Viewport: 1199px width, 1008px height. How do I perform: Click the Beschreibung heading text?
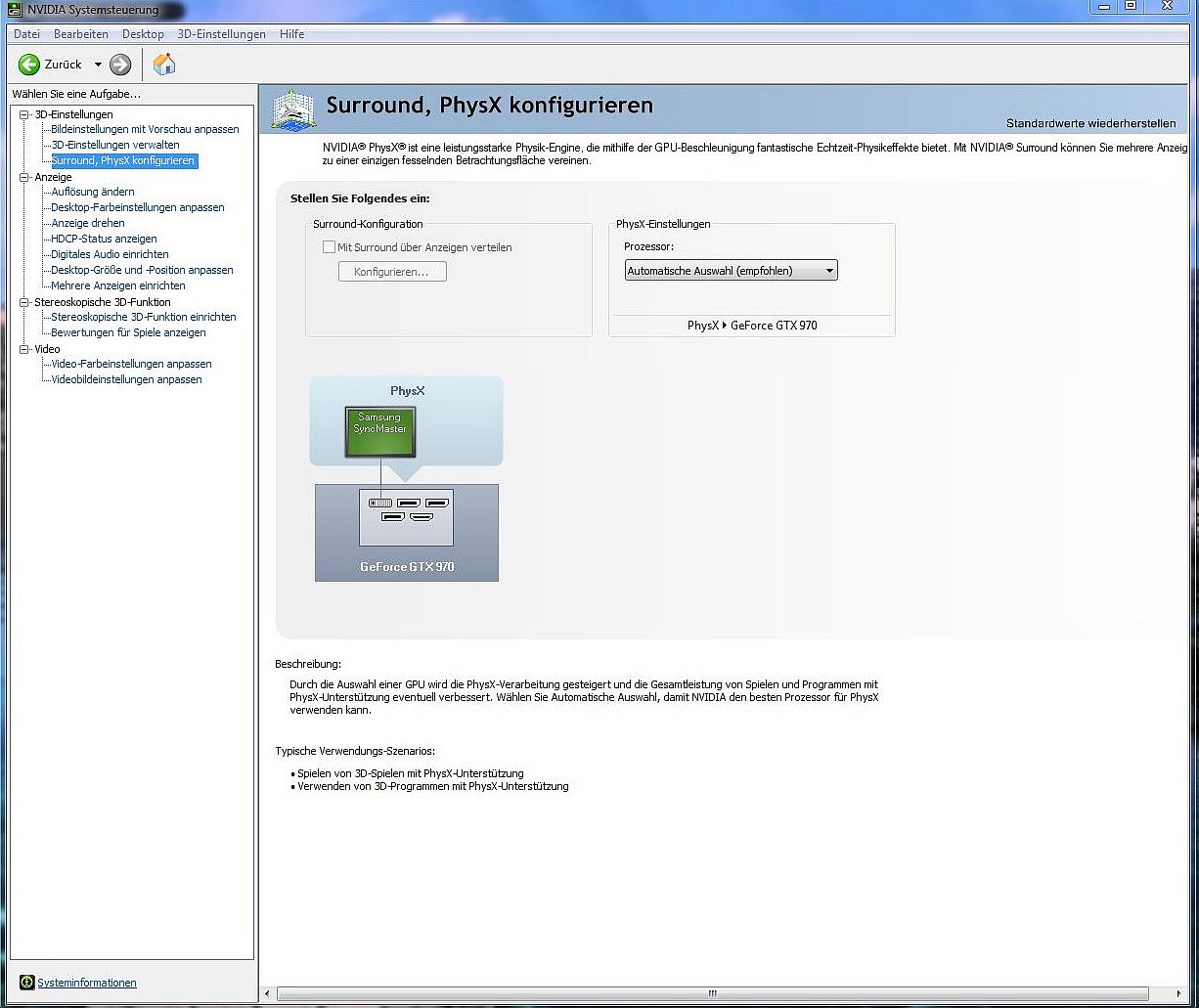[308, 664]
